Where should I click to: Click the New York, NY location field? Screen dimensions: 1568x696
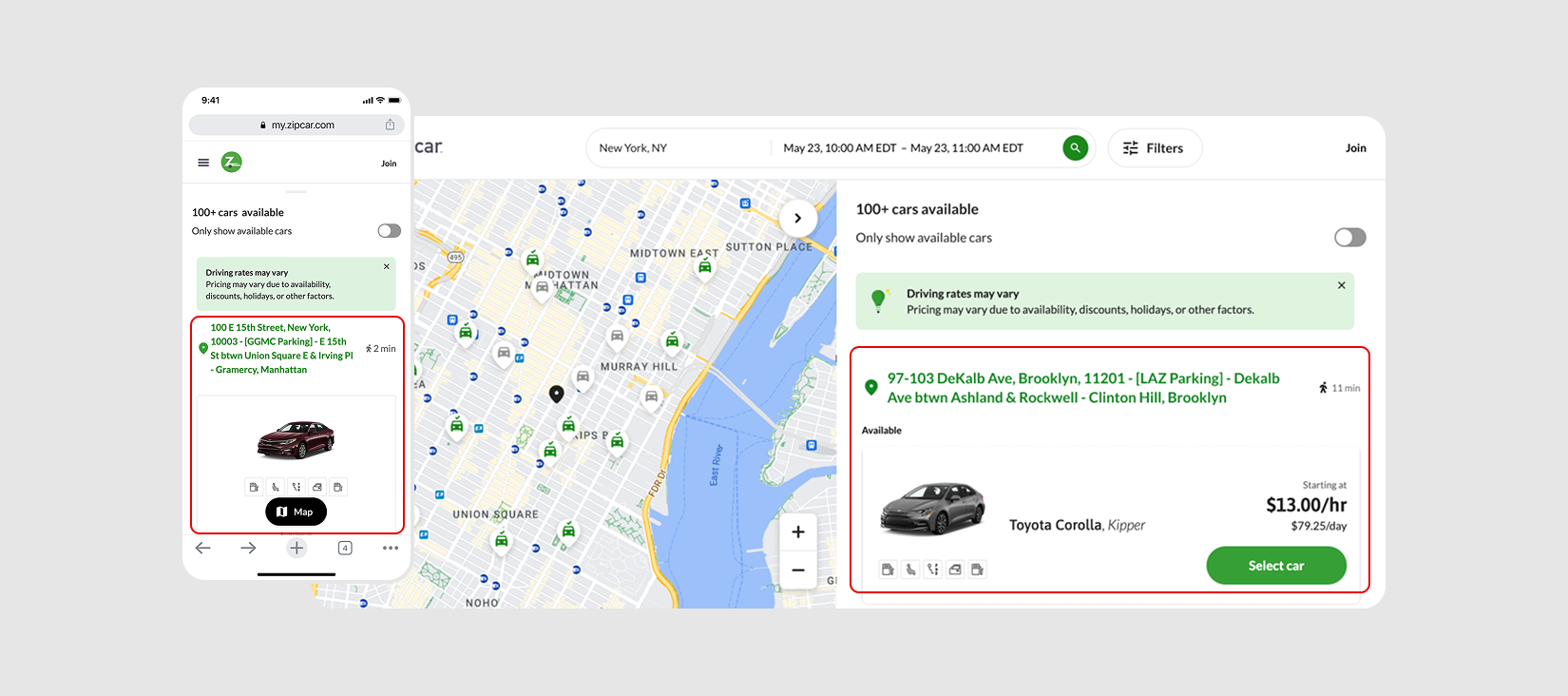[x=679, y=148]
